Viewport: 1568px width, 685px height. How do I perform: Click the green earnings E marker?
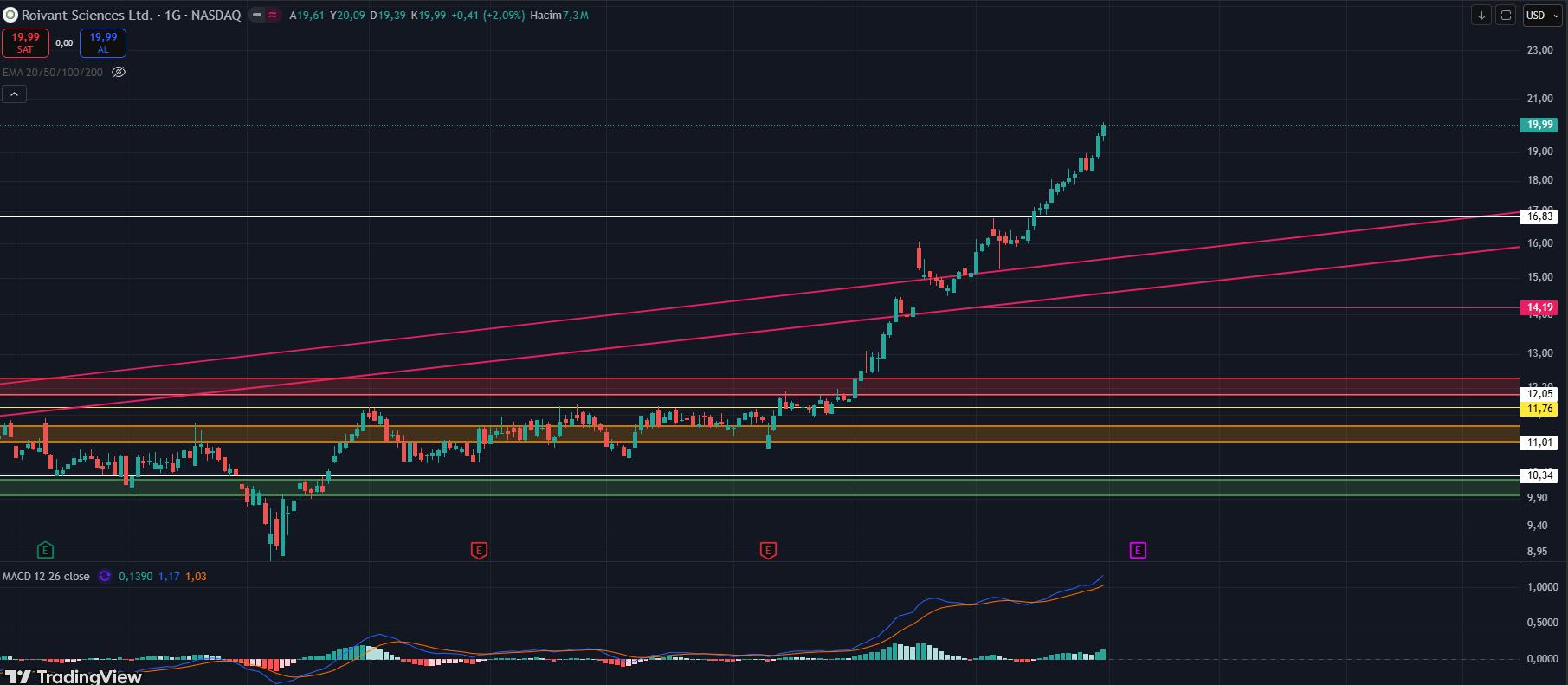[x=45, y=550]
